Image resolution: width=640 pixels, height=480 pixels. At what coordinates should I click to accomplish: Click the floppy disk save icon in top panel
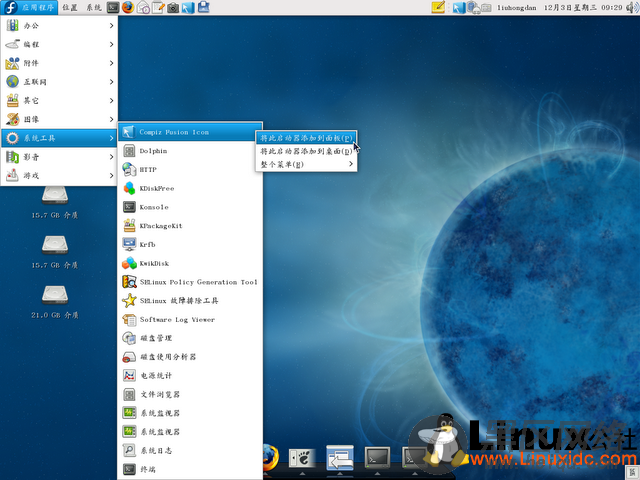[203, 7]
